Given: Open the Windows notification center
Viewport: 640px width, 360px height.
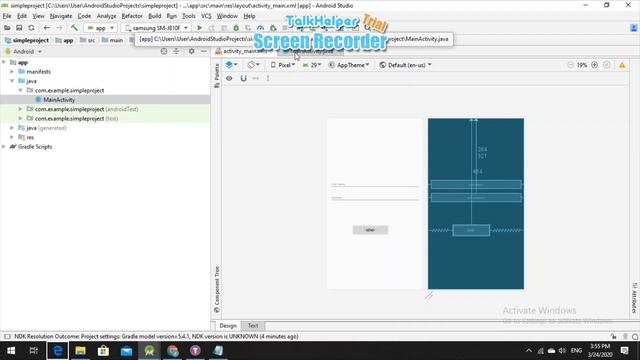Looking at the screenshot, I should pos(624,351).
